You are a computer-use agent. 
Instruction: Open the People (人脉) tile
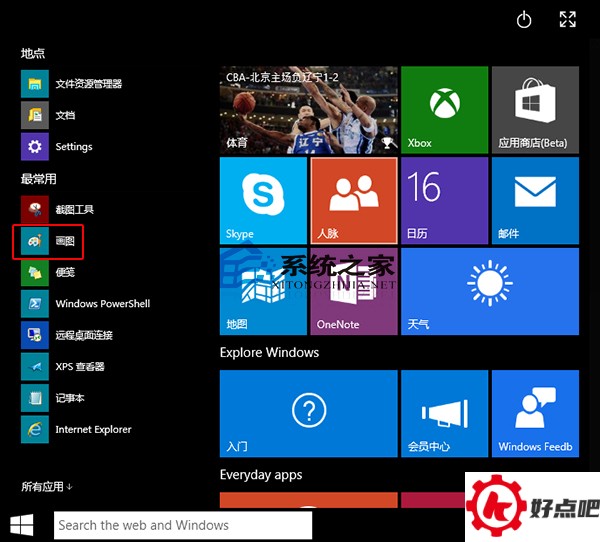[354, 201]
